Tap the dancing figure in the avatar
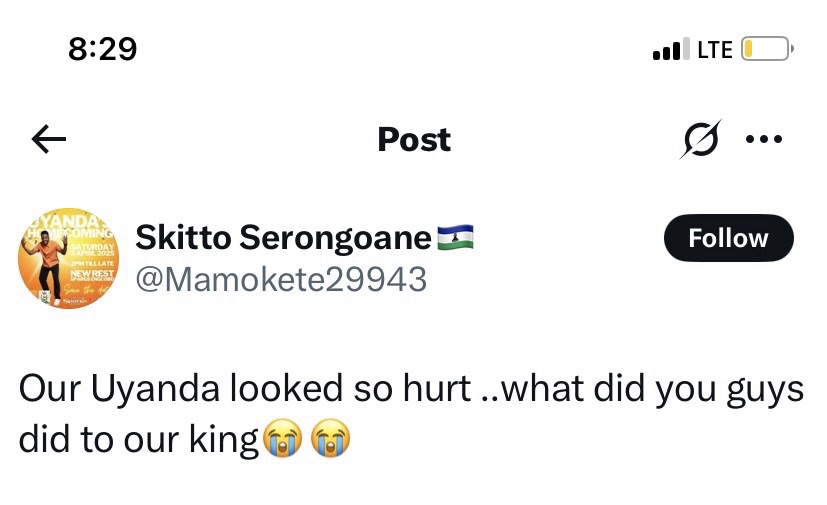The width and height of the screenshot is (827, 505). pyautogui.click(x=45, y=258)
